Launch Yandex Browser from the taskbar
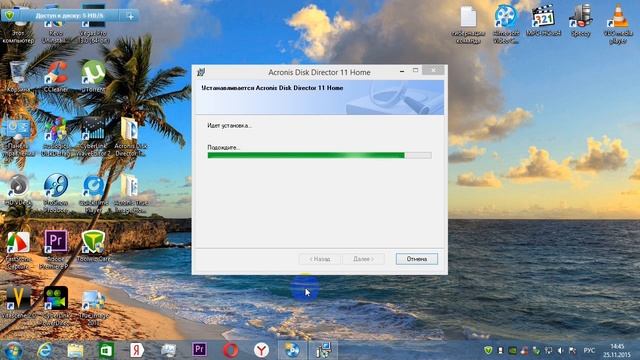The height and width of the screenshot is (360, 640). click(x=262, y=350)
